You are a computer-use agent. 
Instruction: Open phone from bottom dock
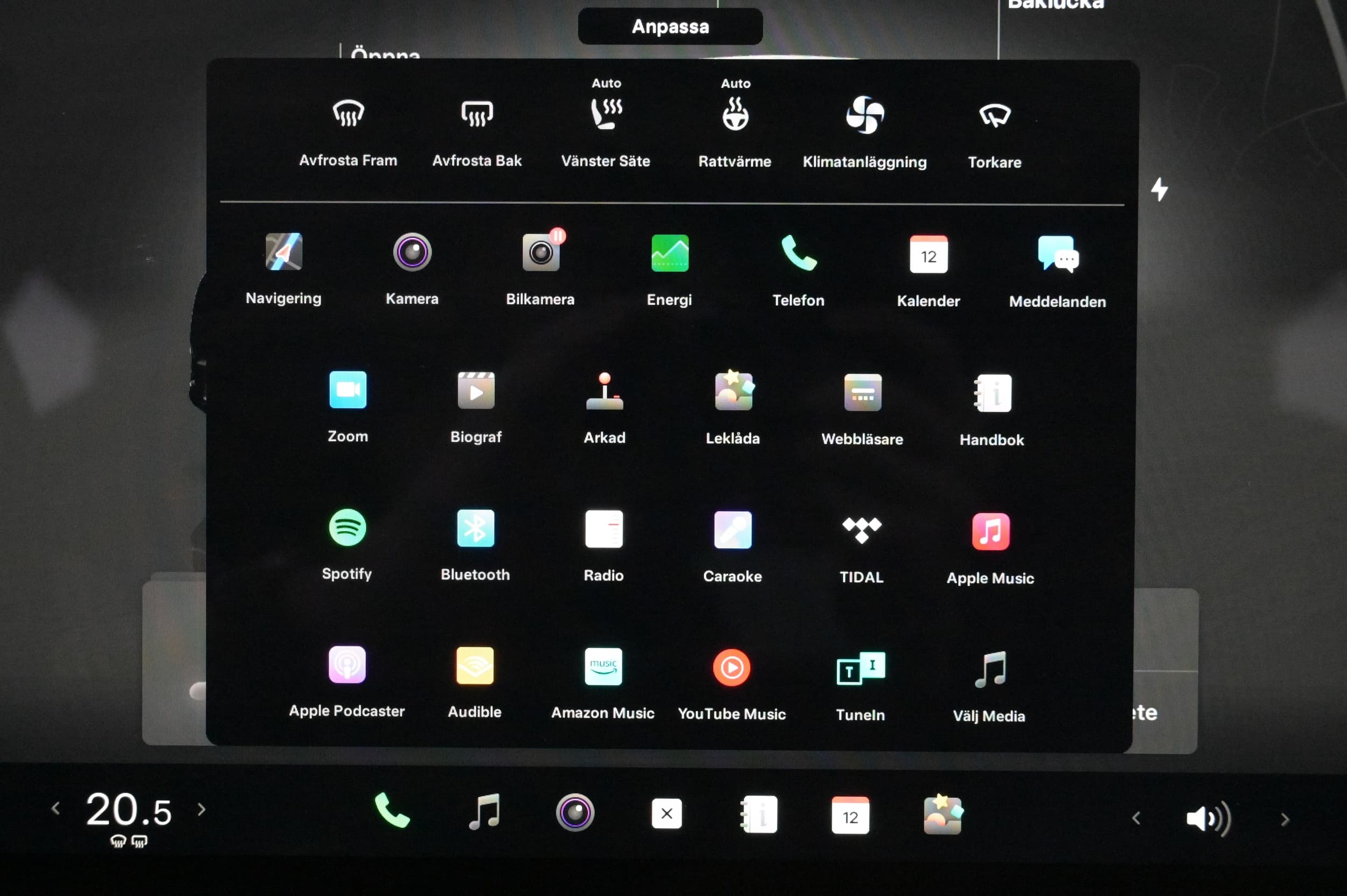point(392,810)
